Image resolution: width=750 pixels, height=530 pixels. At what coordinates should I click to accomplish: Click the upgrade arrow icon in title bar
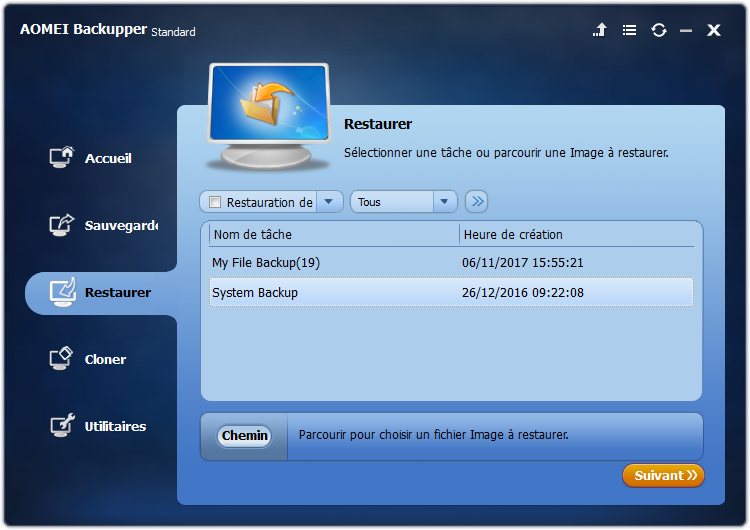(x=600, y=30)
